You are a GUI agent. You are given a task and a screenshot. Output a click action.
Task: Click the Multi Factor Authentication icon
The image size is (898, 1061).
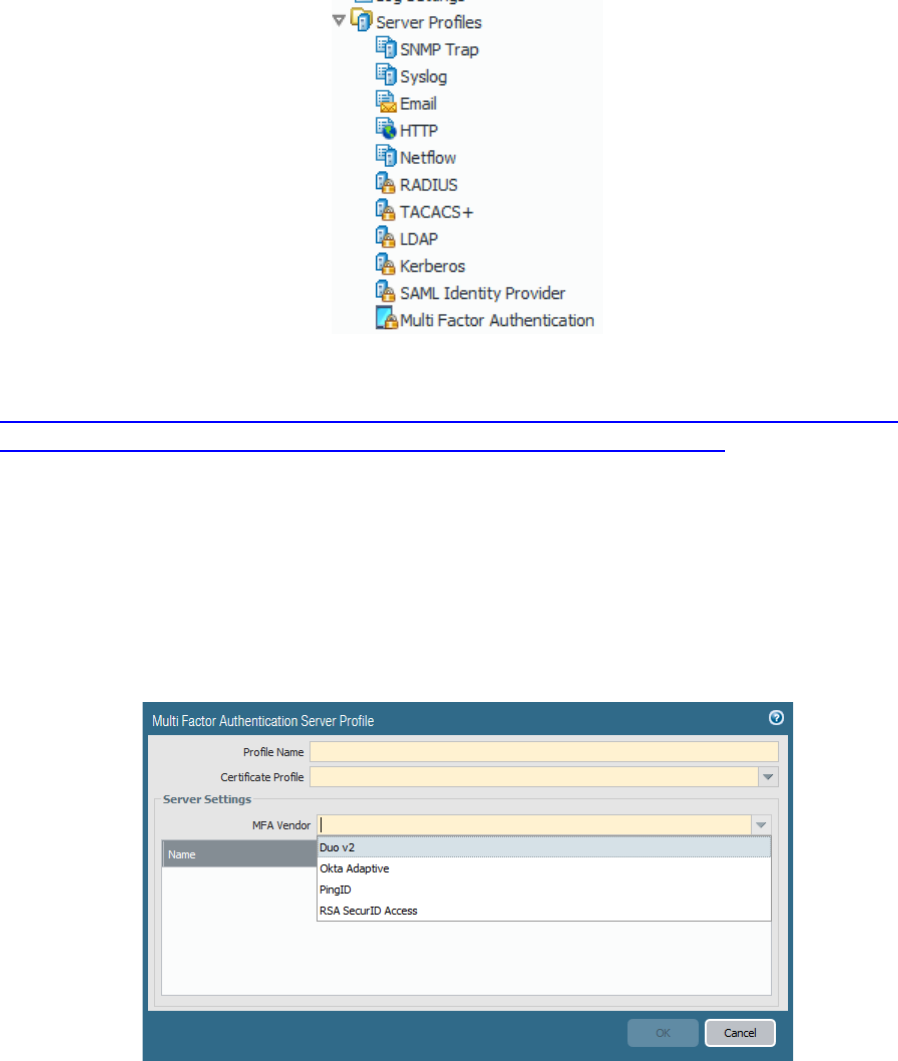386,318
